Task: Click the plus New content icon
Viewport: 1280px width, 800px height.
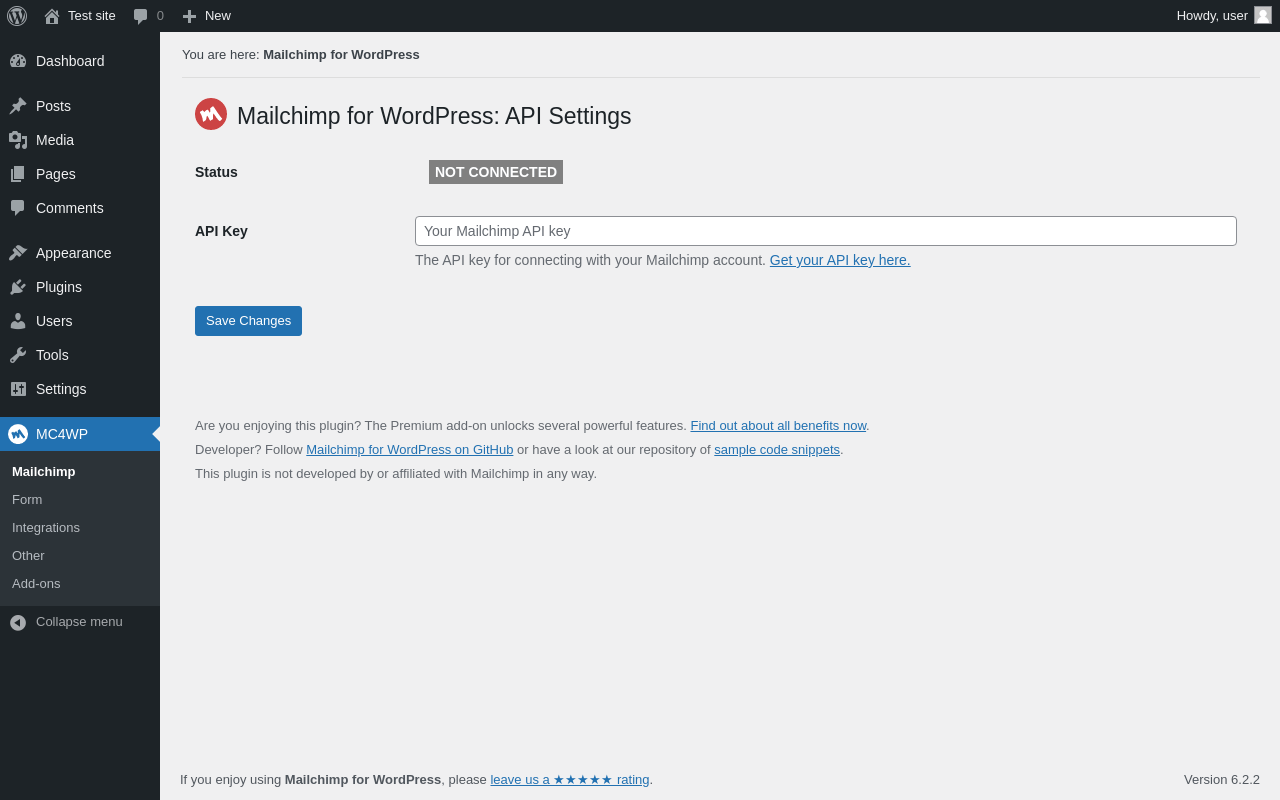Action: pyautogui.click(x=189, y=16)
